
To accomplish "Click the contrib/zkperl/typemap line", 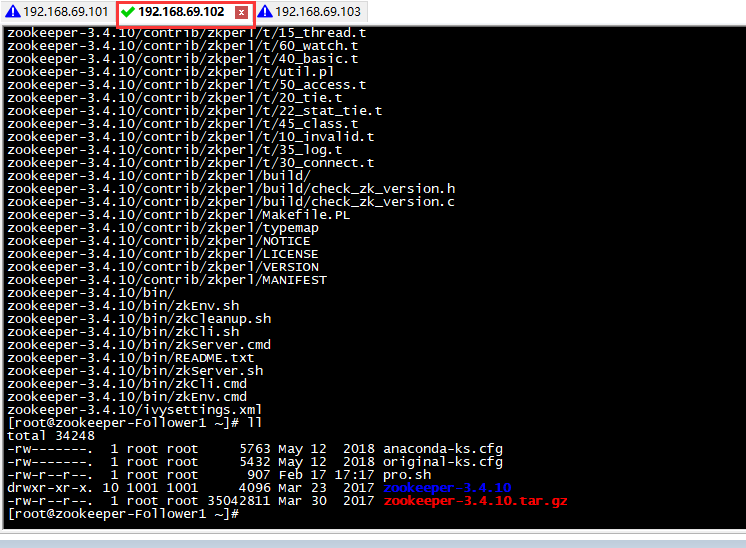I will 163,228.
